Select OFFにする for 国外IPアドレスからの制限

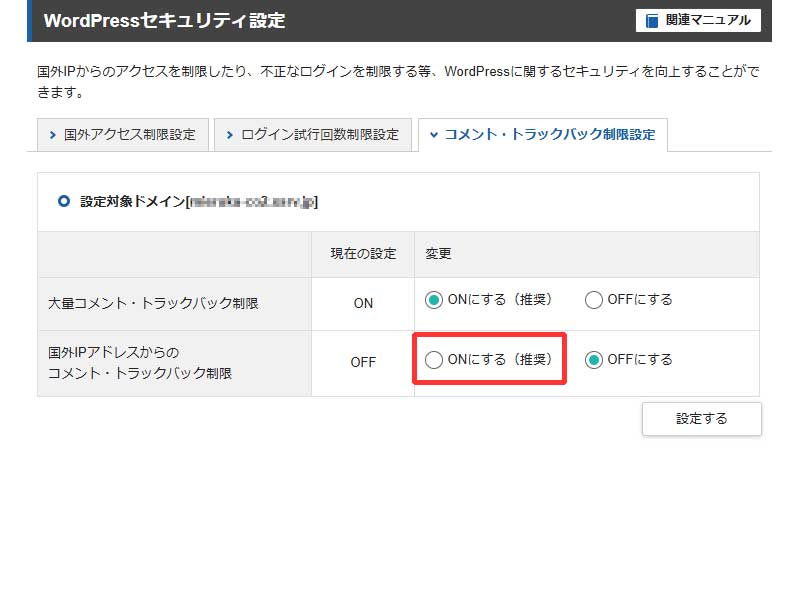click(x=594, y=360)
